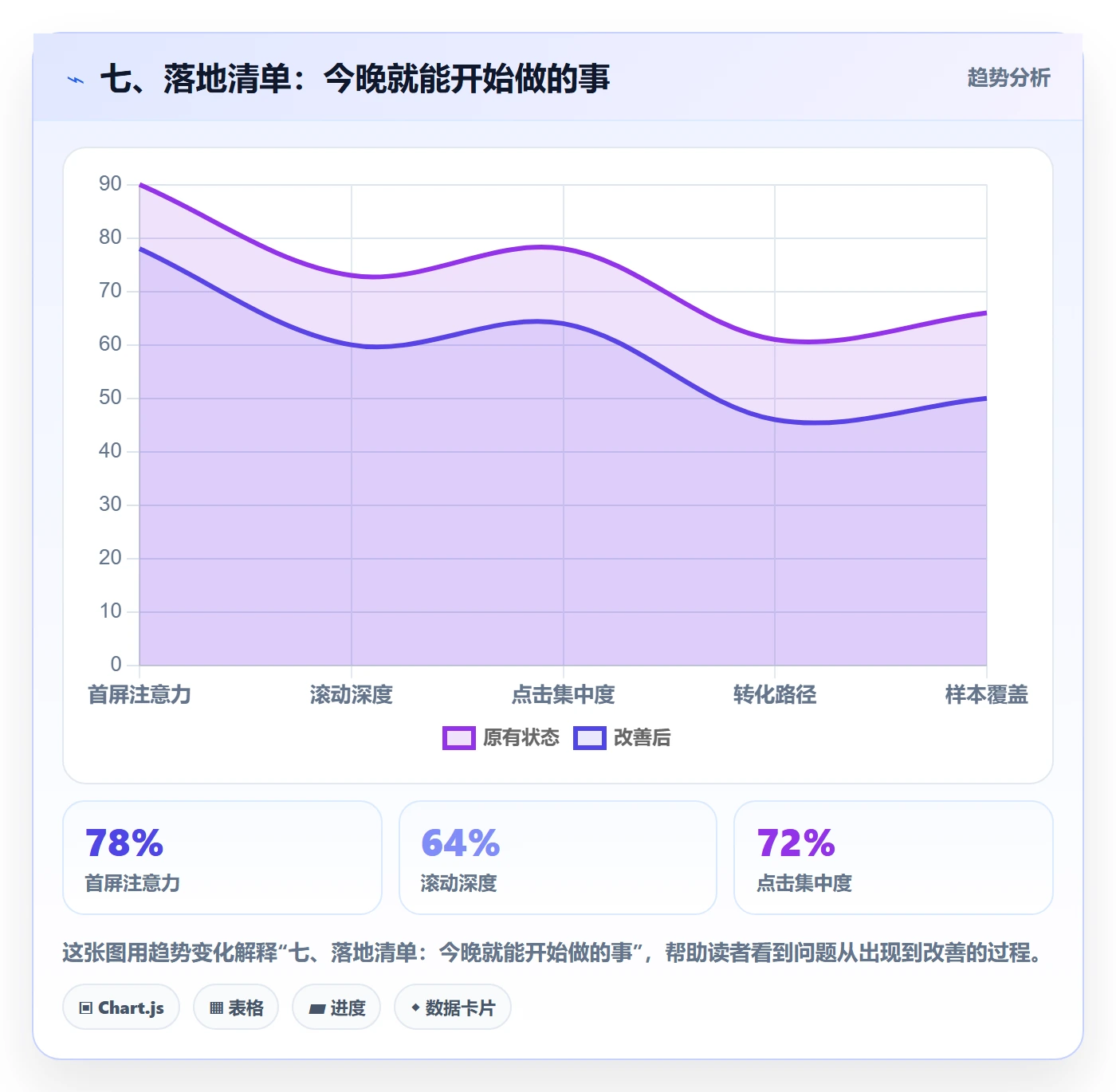Click the 50 y-axis tick label
The height and width of the screenshot is (1092, 1116).
(x=110, y=398)
